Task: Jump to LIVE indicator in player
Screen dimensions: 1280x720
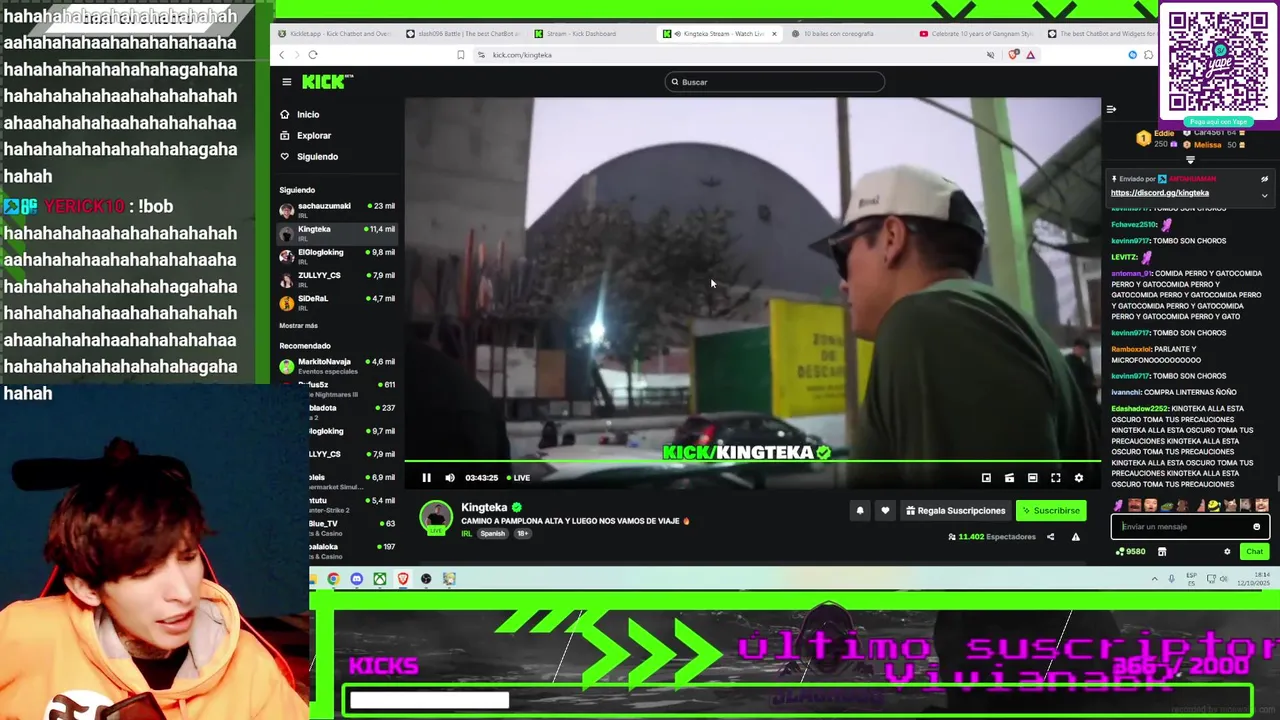Action: coord(518,478)
